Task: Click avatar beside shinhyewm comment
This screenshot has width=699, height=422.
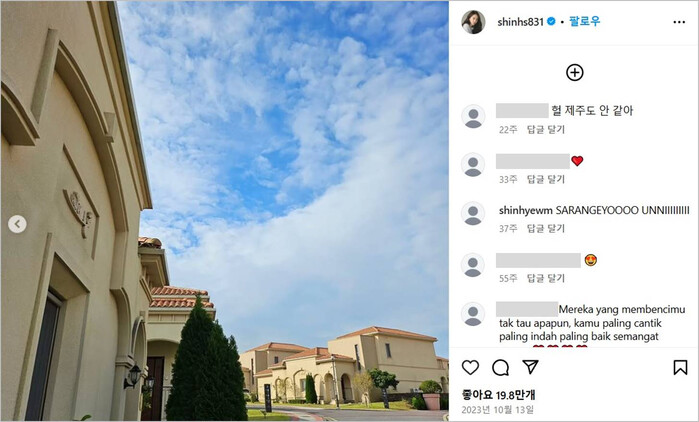Action: pos(473,213)
